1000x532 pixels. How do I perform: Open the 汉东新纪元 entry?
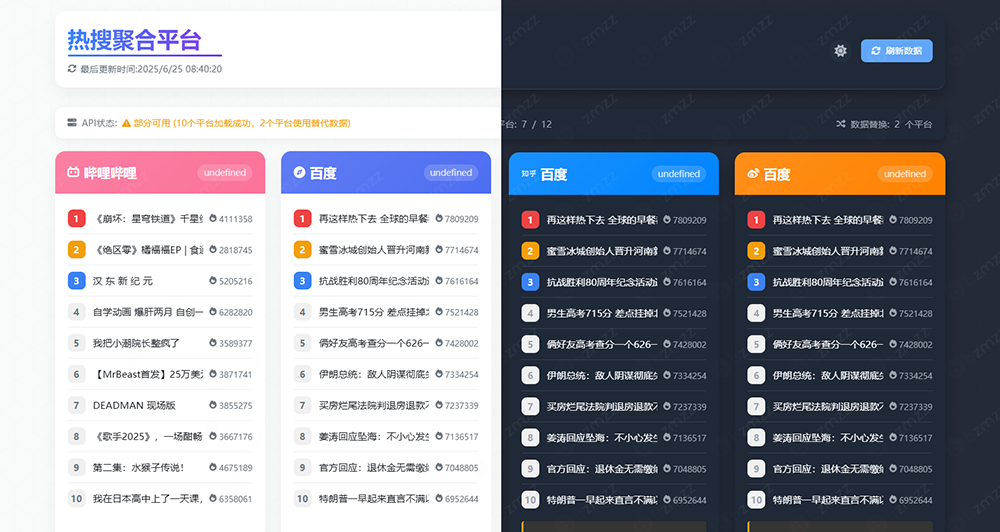[x=122, y=281]
